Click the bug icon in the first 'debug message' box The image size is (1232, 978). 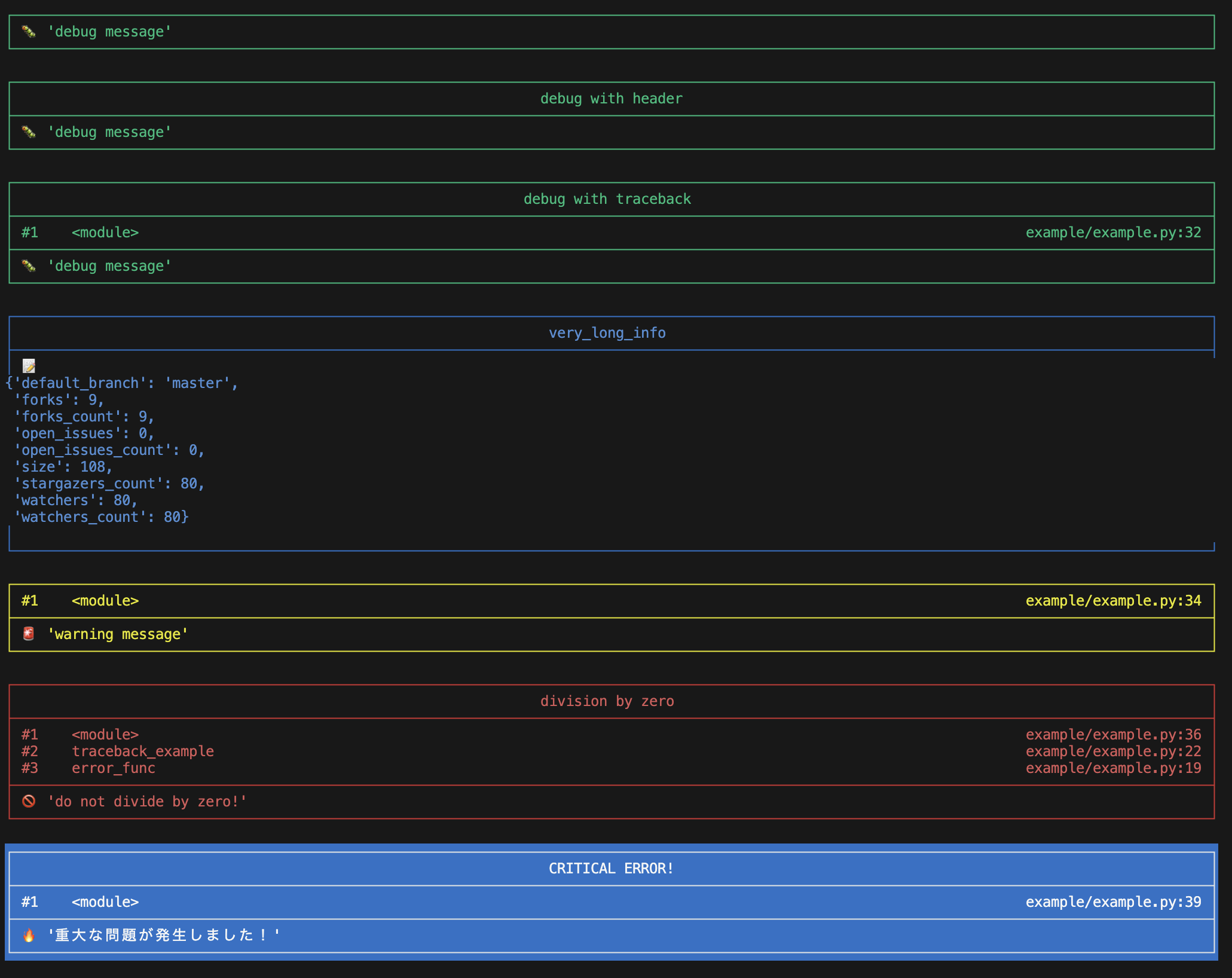30,31
